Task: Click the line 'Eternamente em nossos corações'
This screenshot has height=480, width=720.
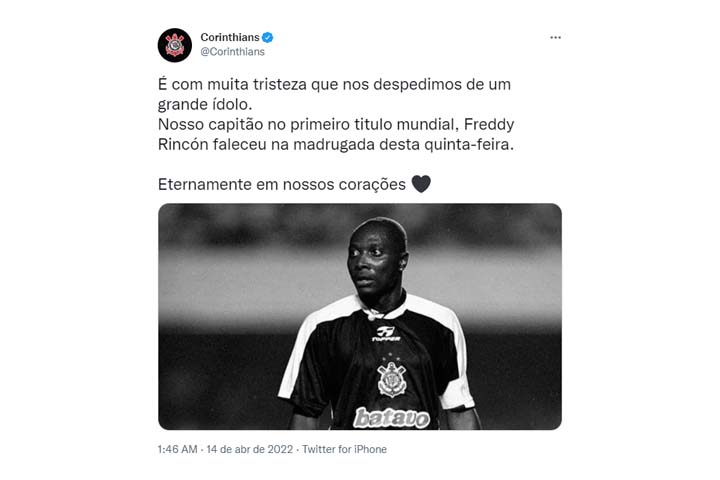Action: click(x=282, y=184)
